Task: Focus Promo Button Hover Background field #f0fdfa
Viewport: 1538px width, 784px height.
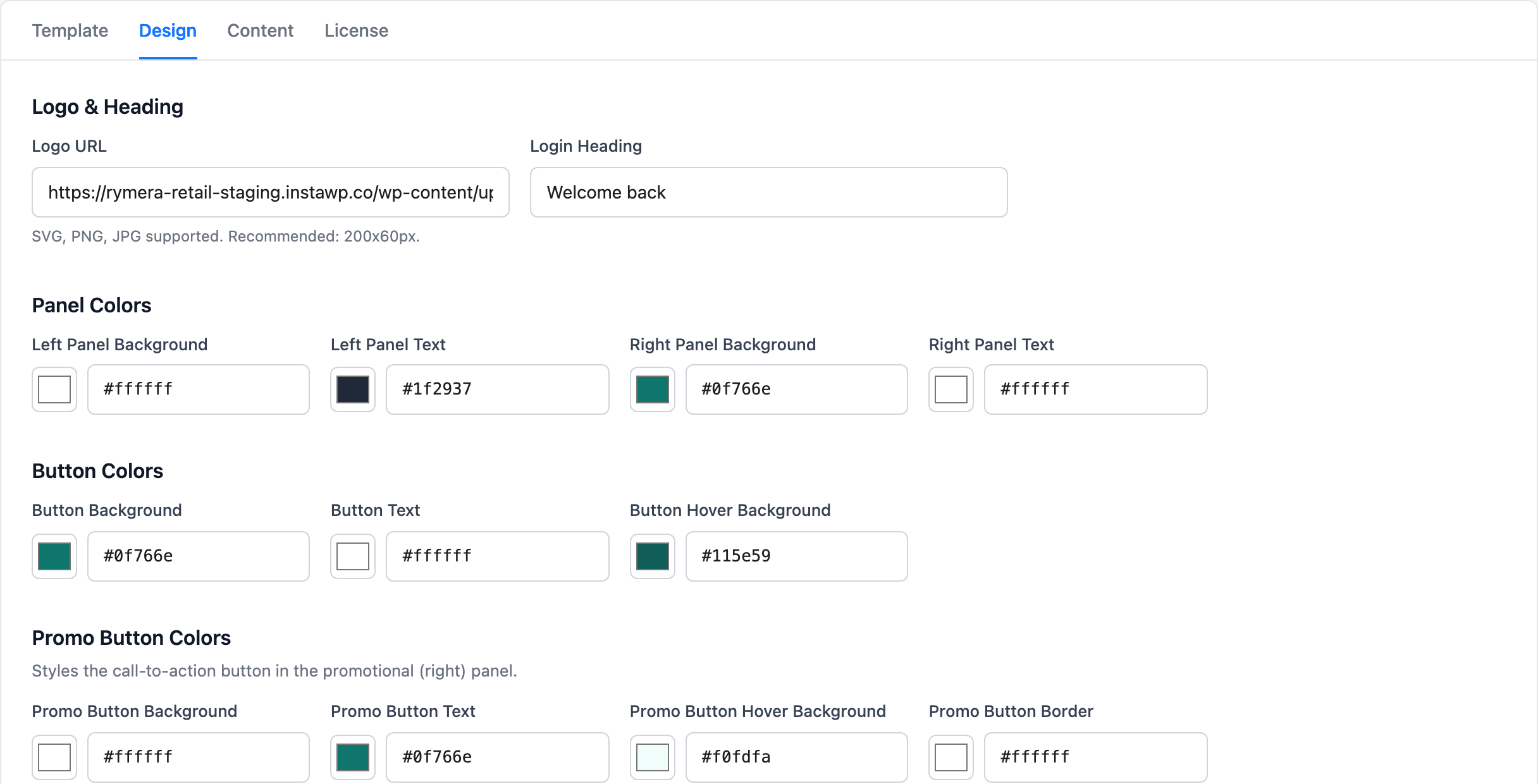Action: point(797,757)
